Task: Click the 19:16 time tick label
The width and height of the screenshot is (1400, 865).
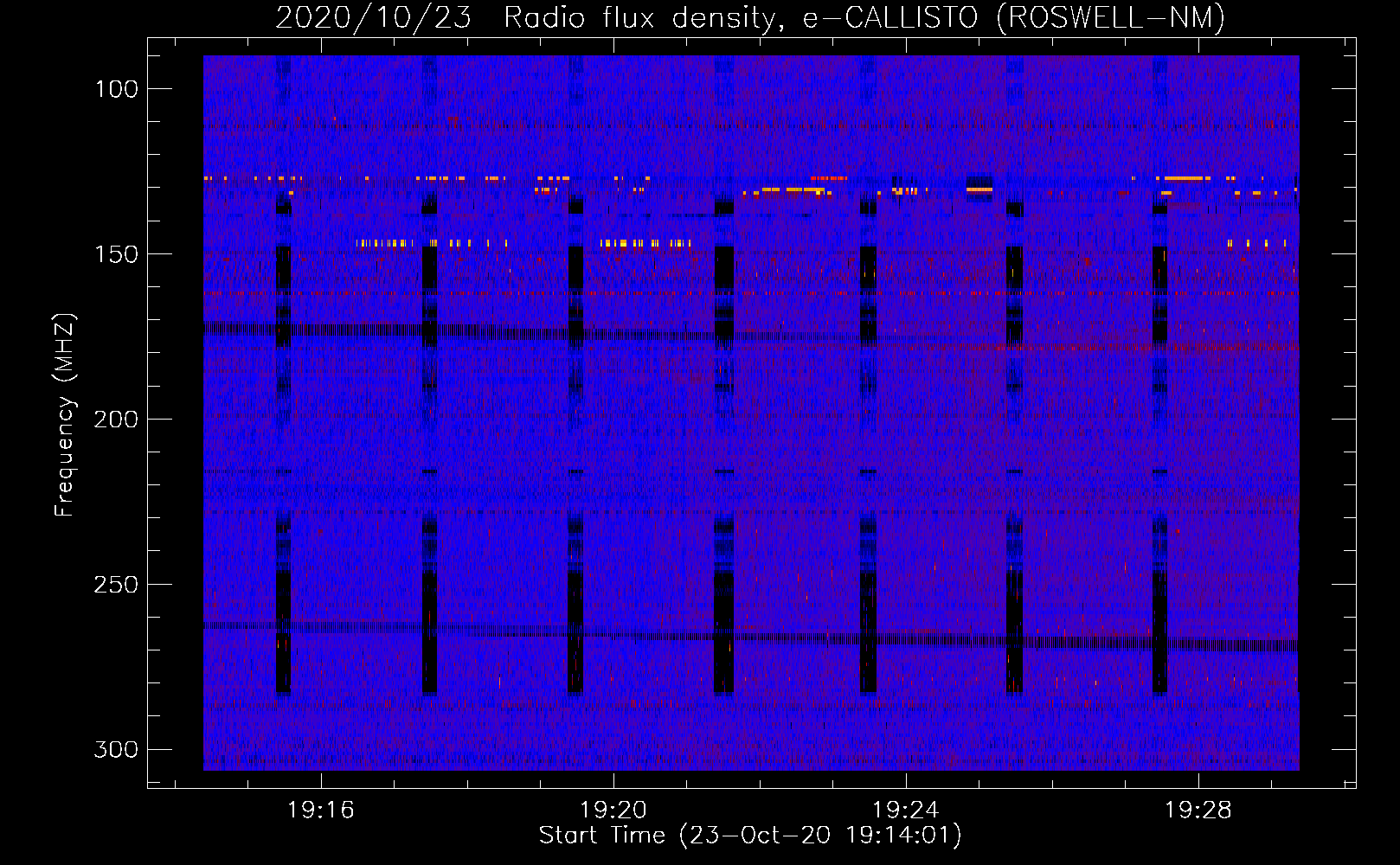Action: point(321,811)
